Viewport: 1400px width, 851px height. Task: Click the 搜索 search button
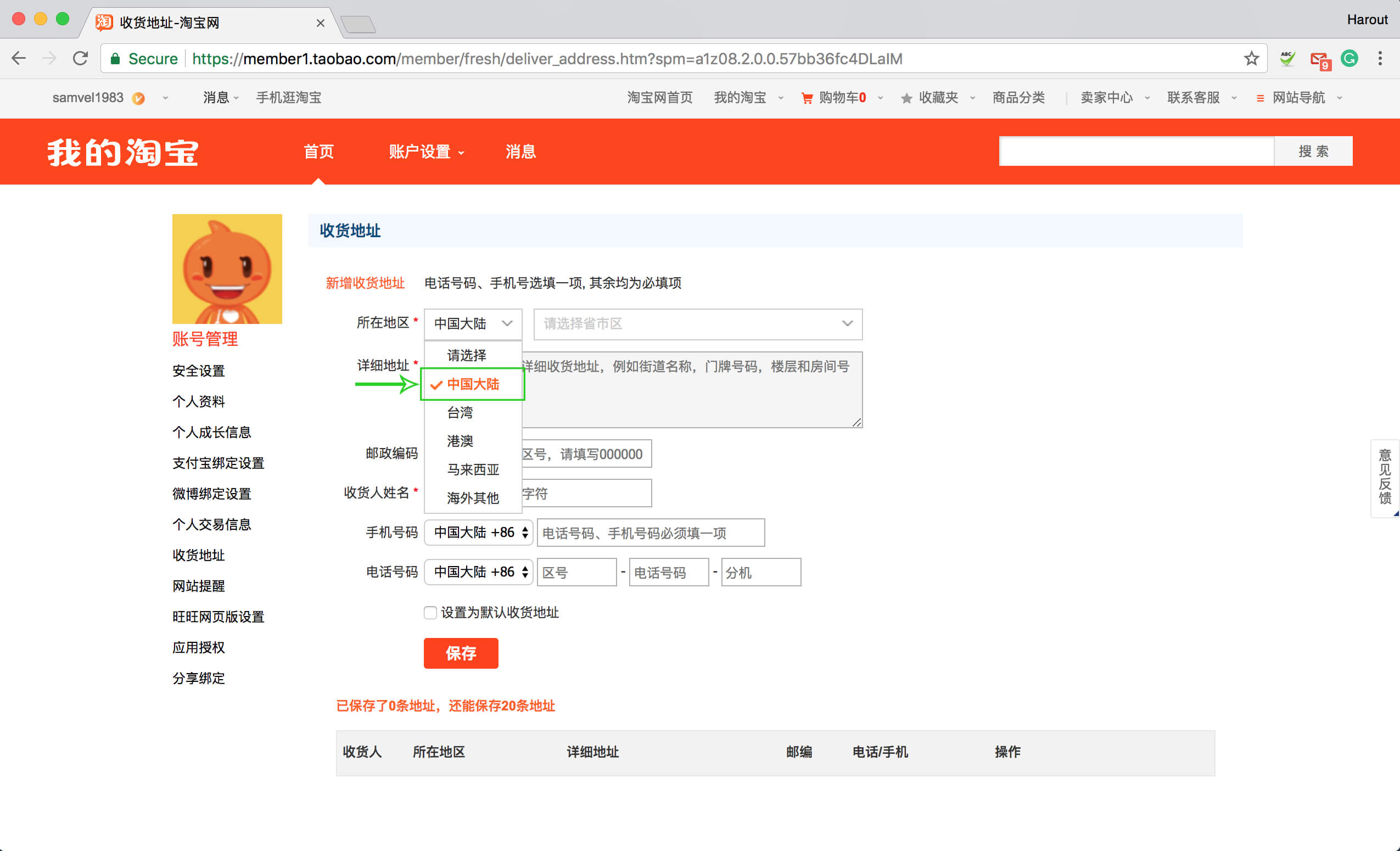(1313, 151)
